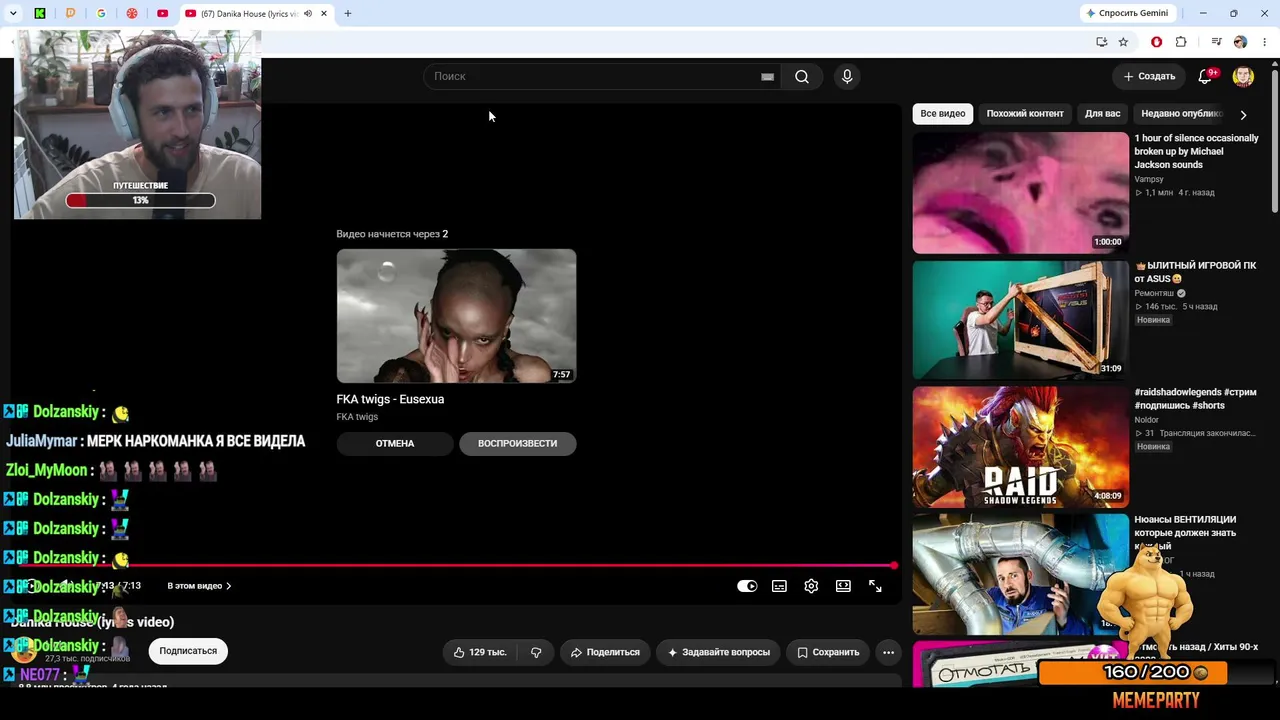Select the Похожий контент chip
This screenshot has height=720, width=1280.
(x=1025, y=114)
